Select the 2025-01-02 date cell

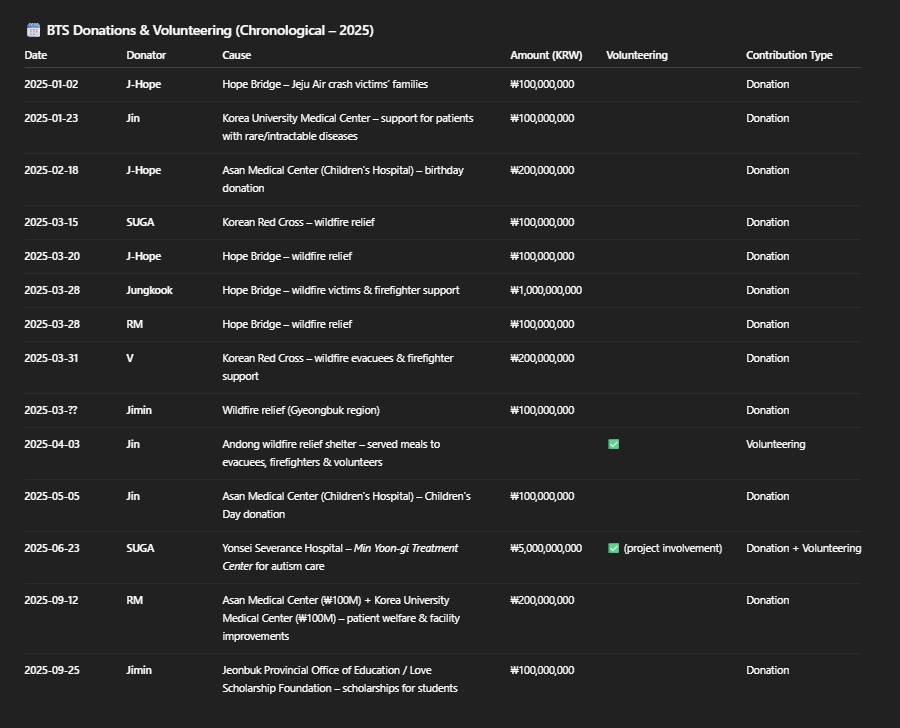[x=51, y=84]
